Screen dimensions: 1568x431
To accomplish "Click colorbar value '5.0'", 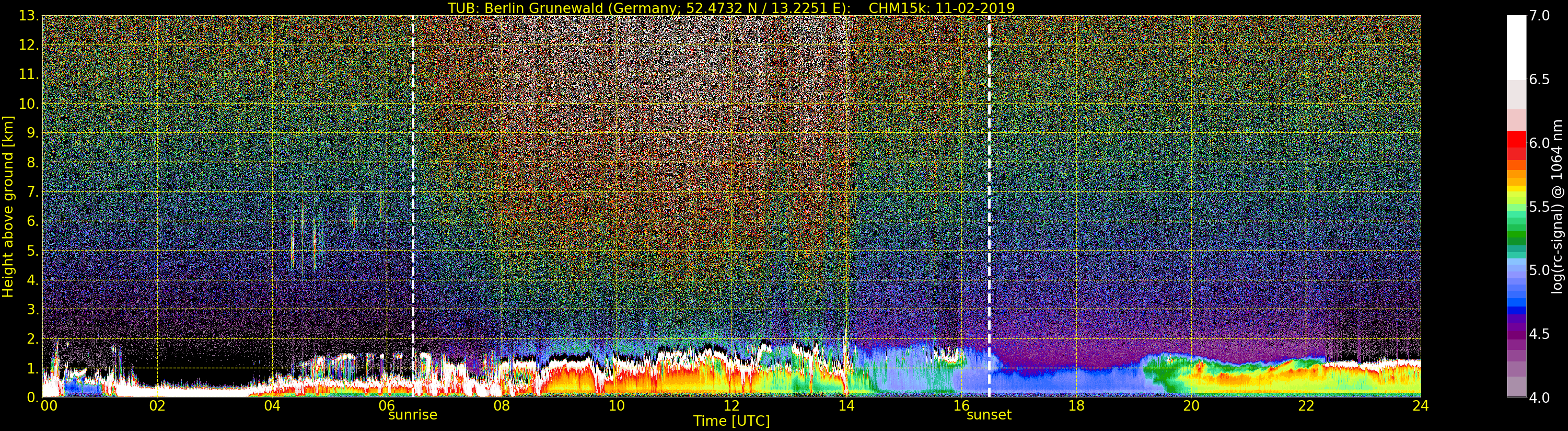I will coord(1539,270).
